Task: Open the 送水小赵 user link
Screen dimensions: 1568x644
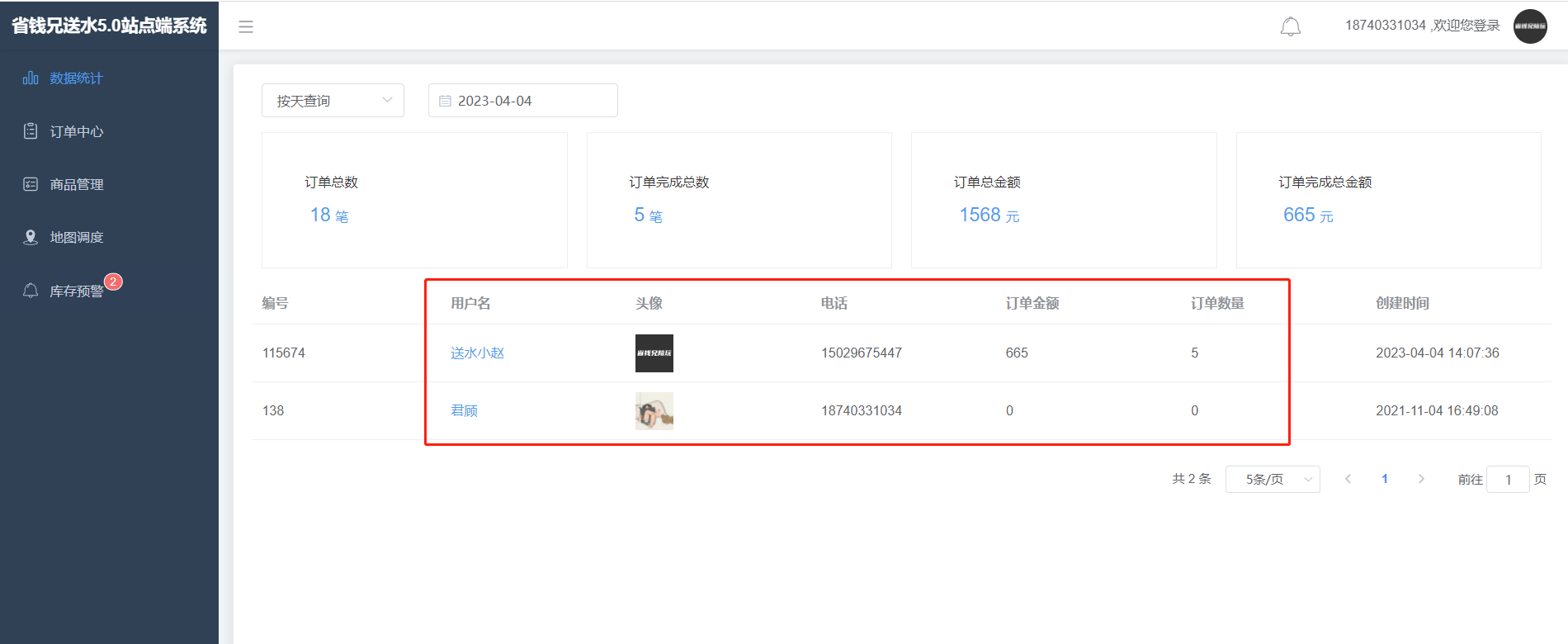Action: pos(477,353)
